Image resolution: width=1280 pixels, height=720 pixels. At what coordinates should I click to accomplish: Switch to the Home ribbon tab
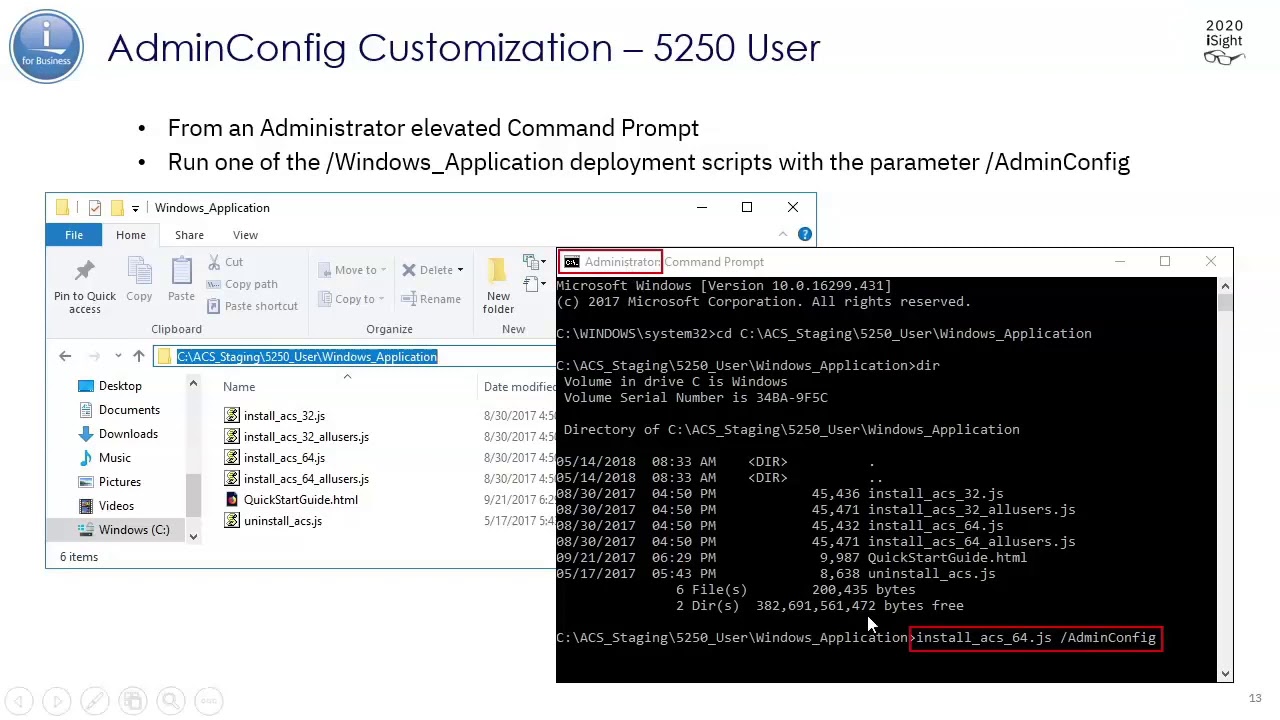(x=130, y=235)
